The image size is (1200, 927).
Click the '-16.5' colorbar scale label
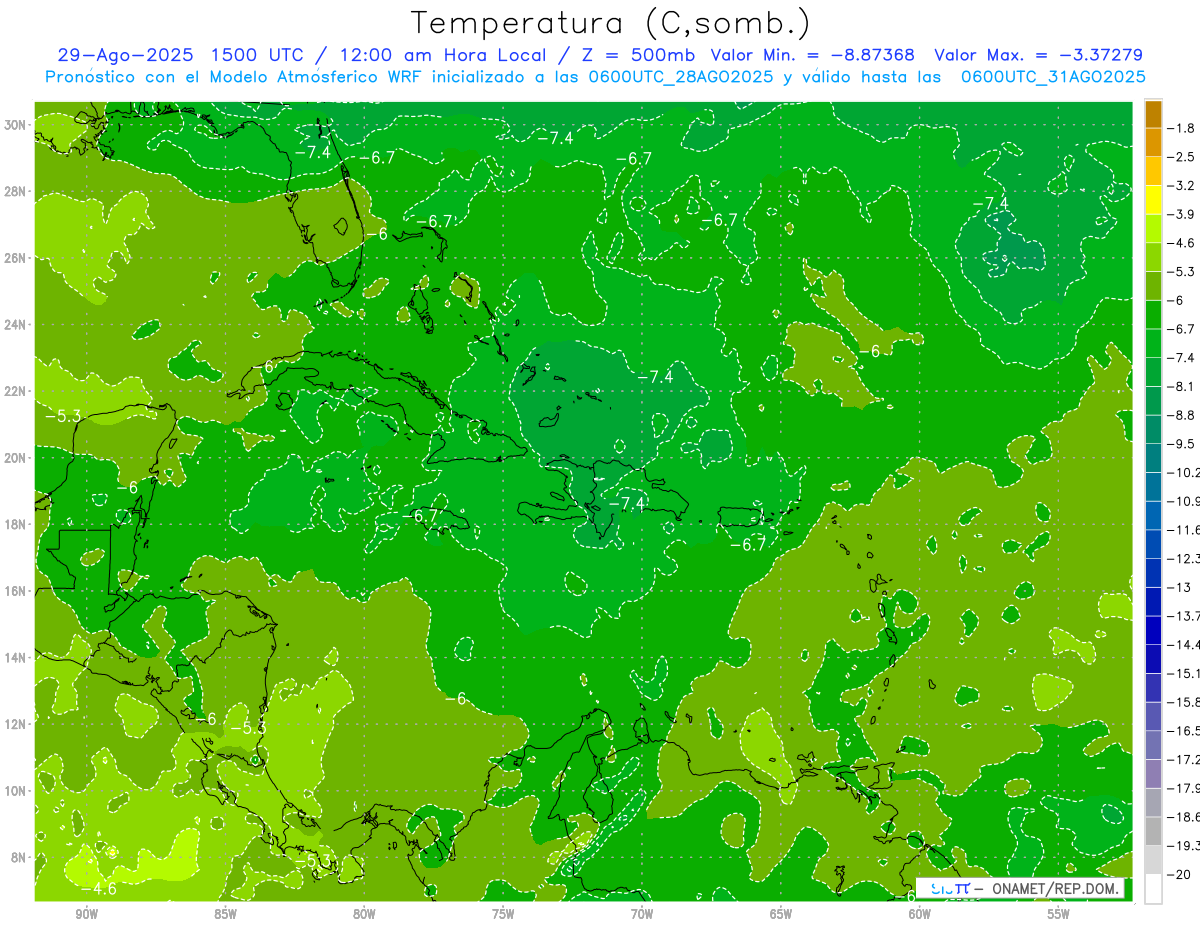pos(1184,731)
